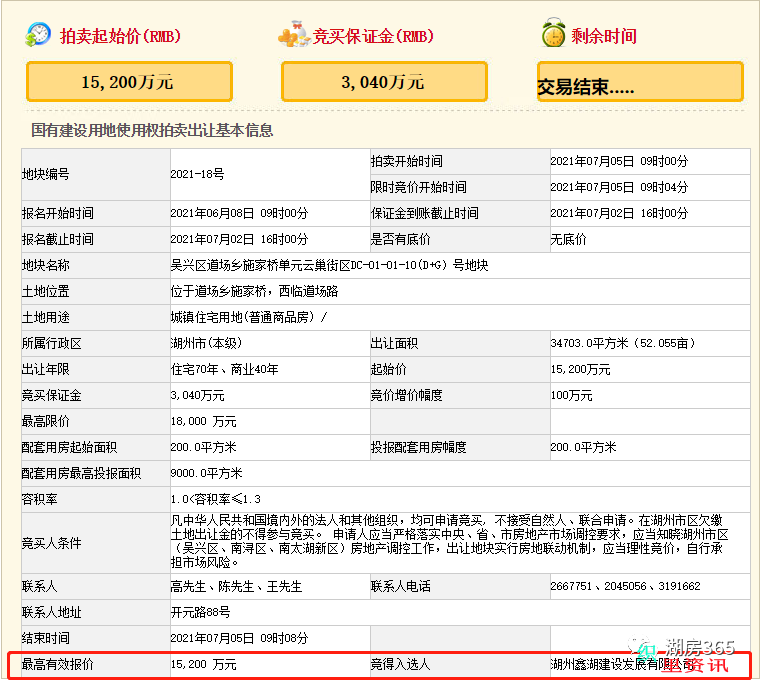Click the label 联系人电话
The height and width of the screenshot is (681, 760).
coord(400,586)
